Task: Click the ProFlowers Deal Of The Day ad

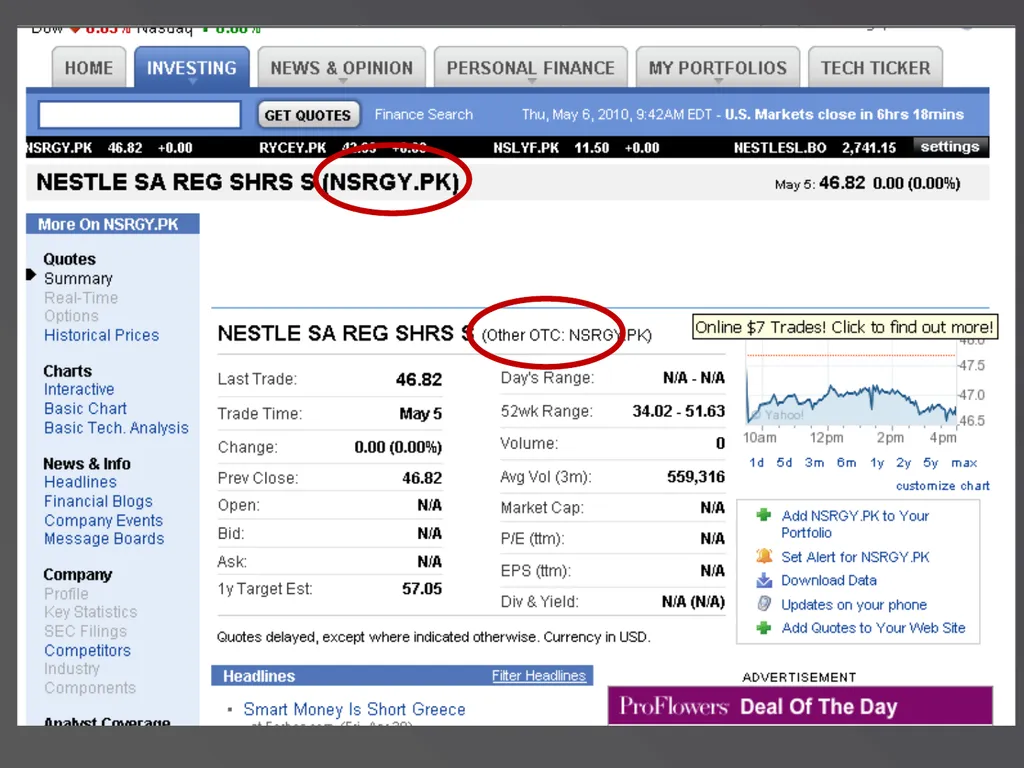Action: 800,706
